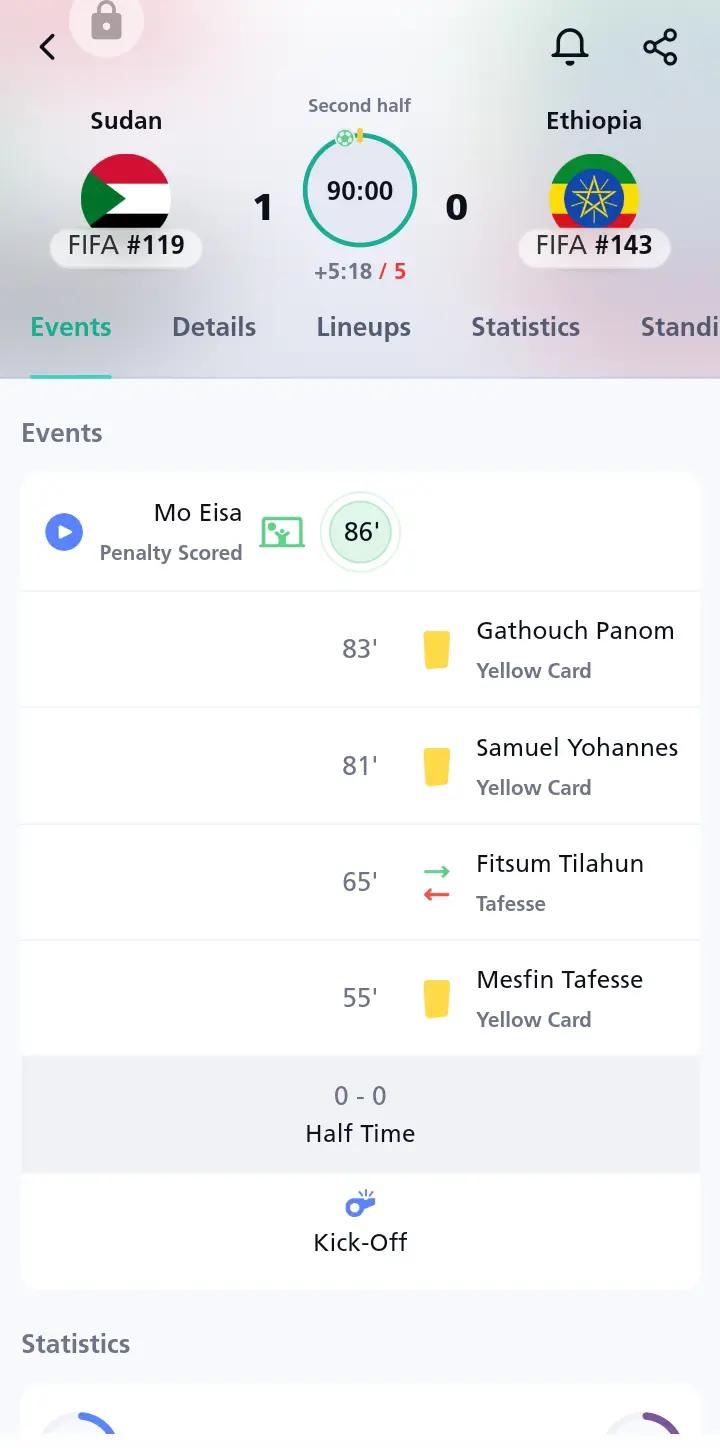
Task: Open the share icon
Action: [660, 47]
